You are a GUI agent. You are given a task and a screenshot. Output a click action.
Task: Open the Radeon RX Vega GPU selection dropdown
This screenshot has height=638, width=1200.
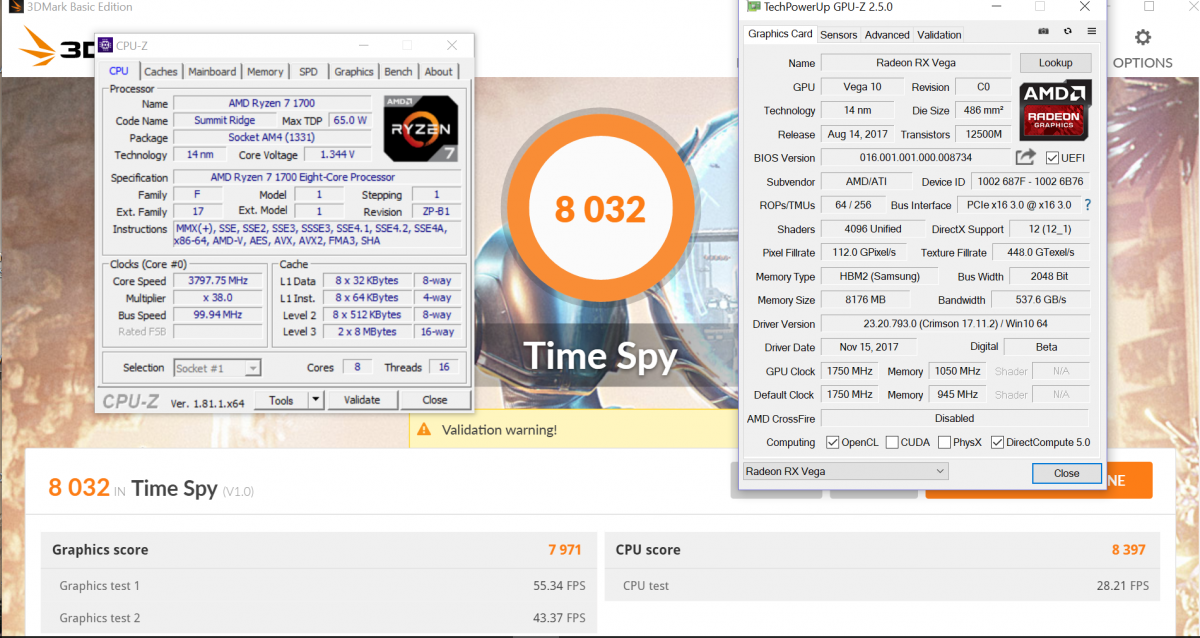(845, 471)
